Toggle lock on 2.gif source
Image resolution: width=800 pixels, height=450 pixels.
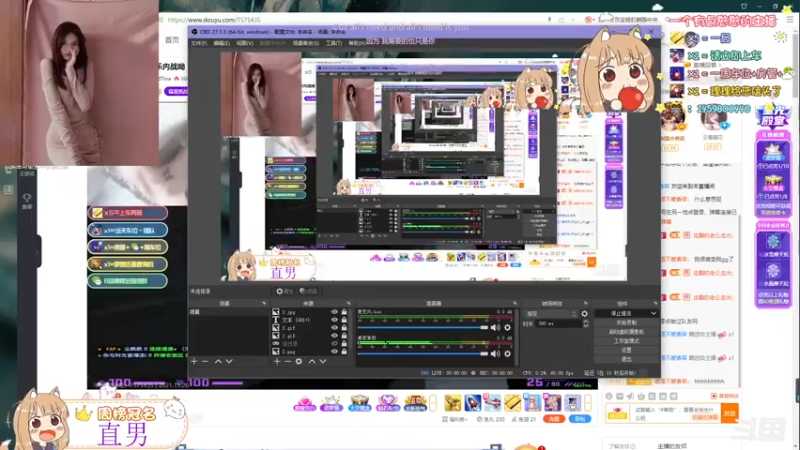pos(344,328)
